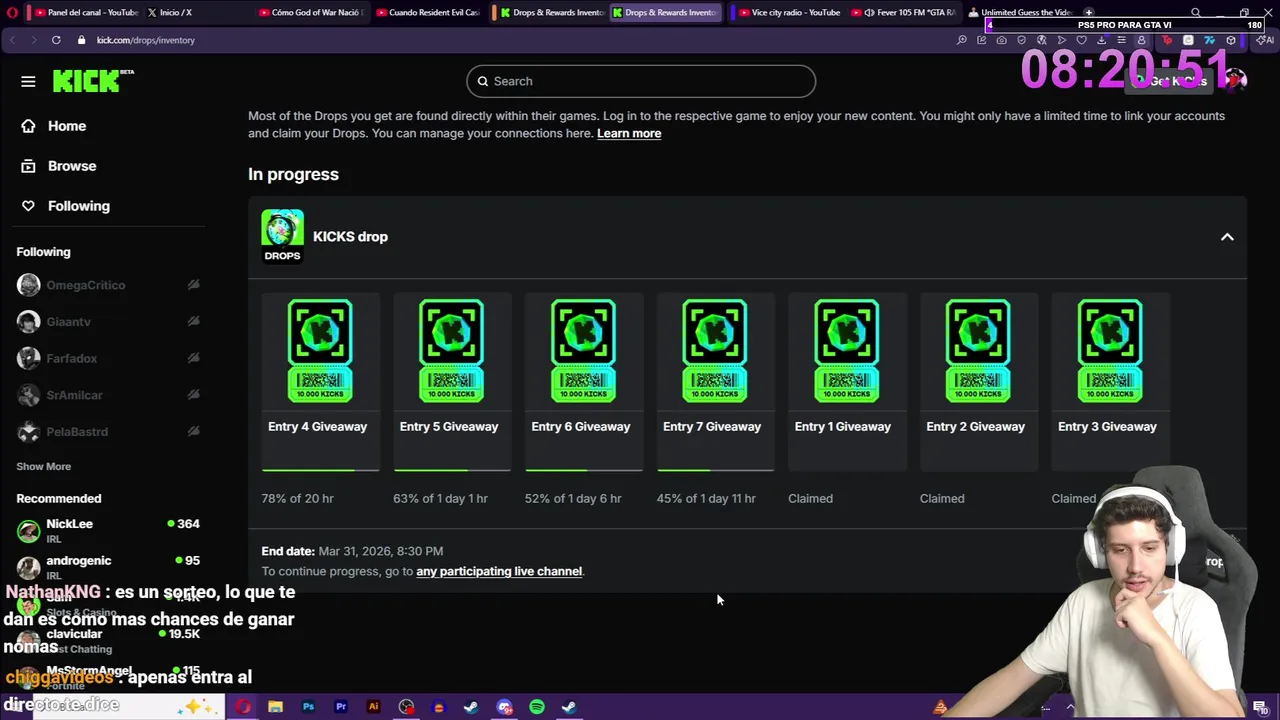The width and height of the screenshot is (1280, 720).
Task: Click the In progress heading
Action: (x=293, y=174)
